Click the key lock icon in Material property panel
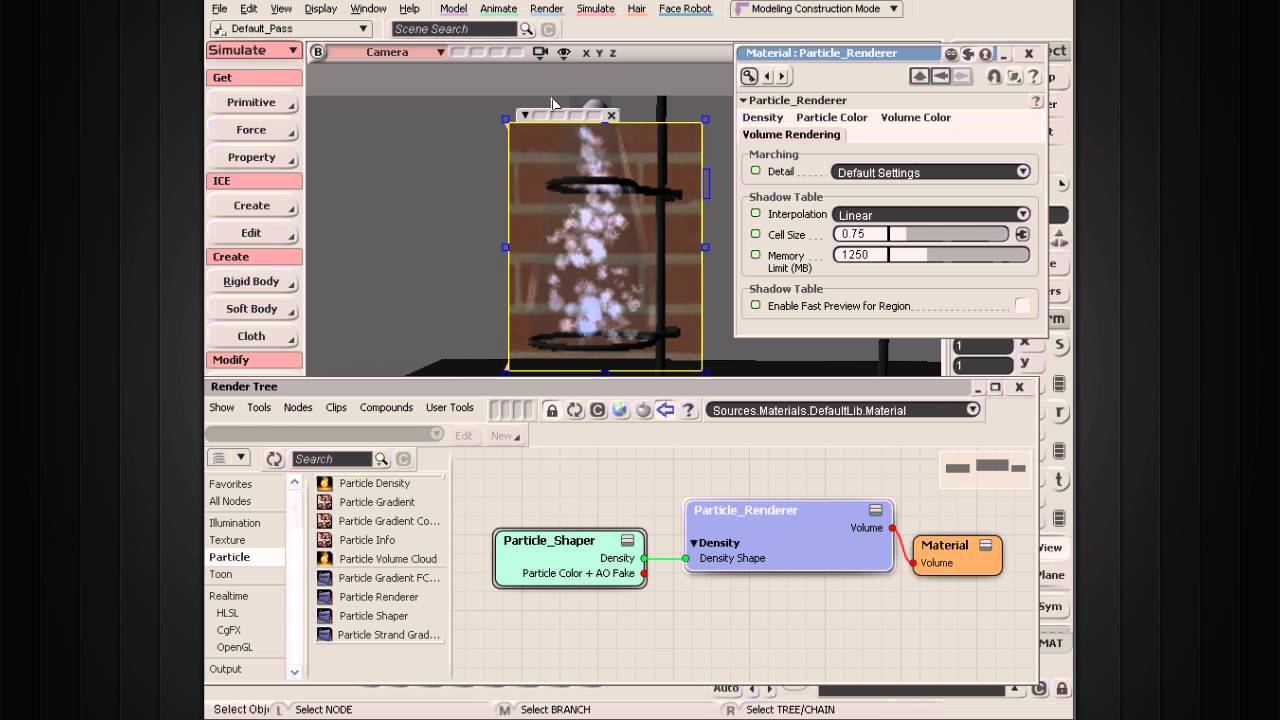Viewport: 1280px width, 720px height. [x=749, y=76]
